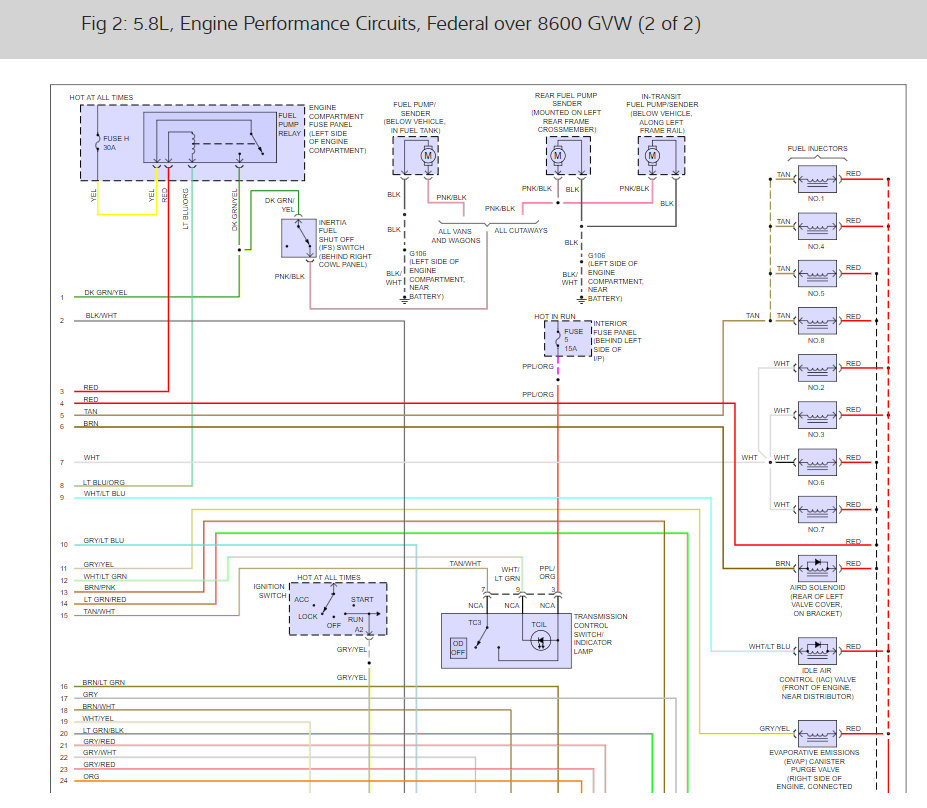Viewport: 927px width, 808px height.
Task: Click wire 16 'BRN/LT GRN' label
Action: click(103, 683)
